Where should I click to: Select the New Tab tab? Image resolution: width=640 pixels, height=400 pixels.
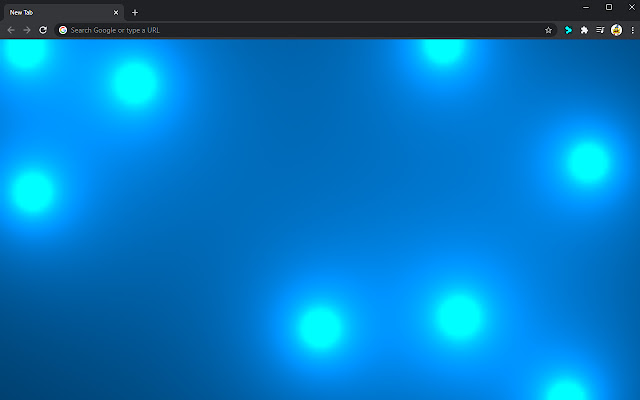[x=64, y=13]
